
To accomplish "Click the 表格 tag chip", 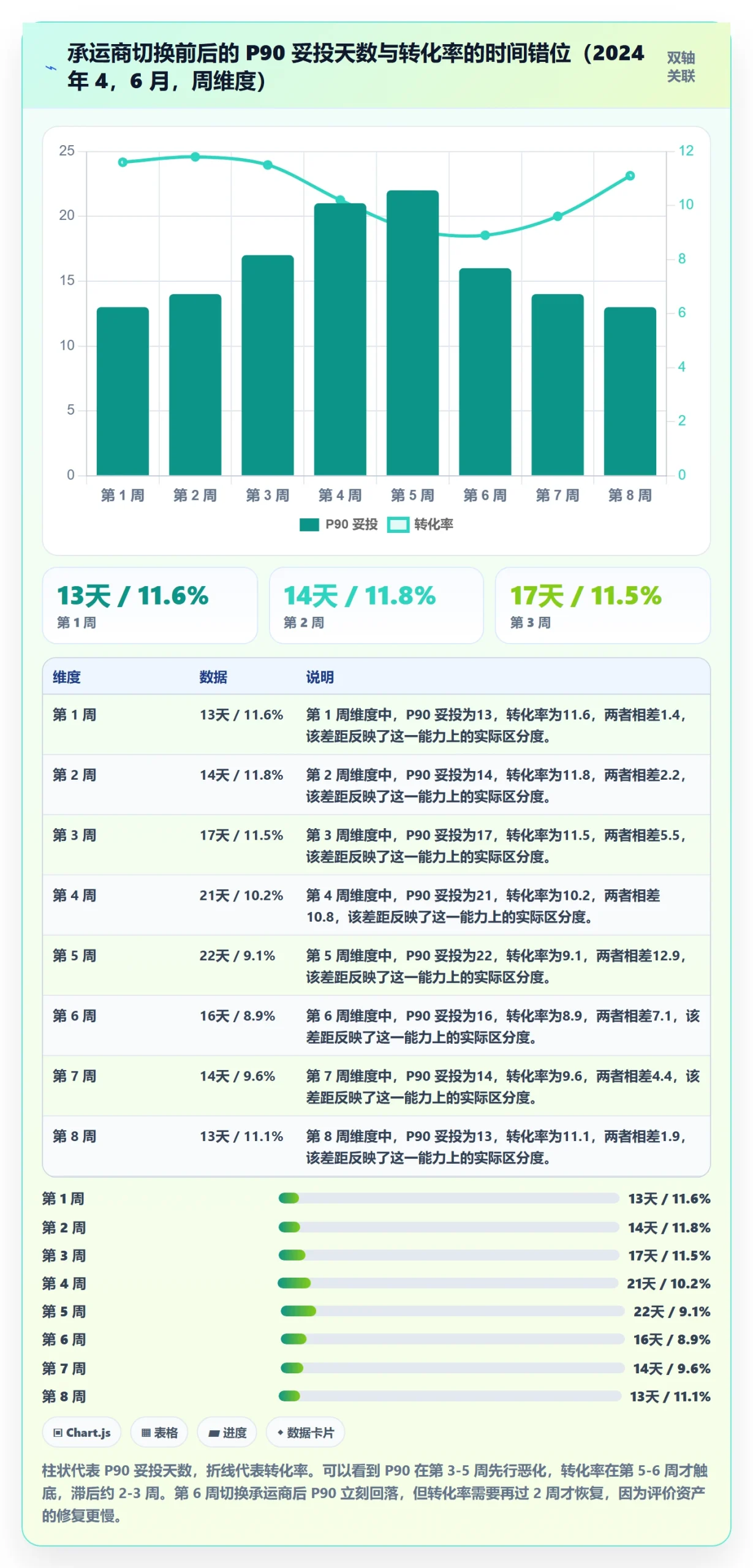I will (x=159, y=1432).
